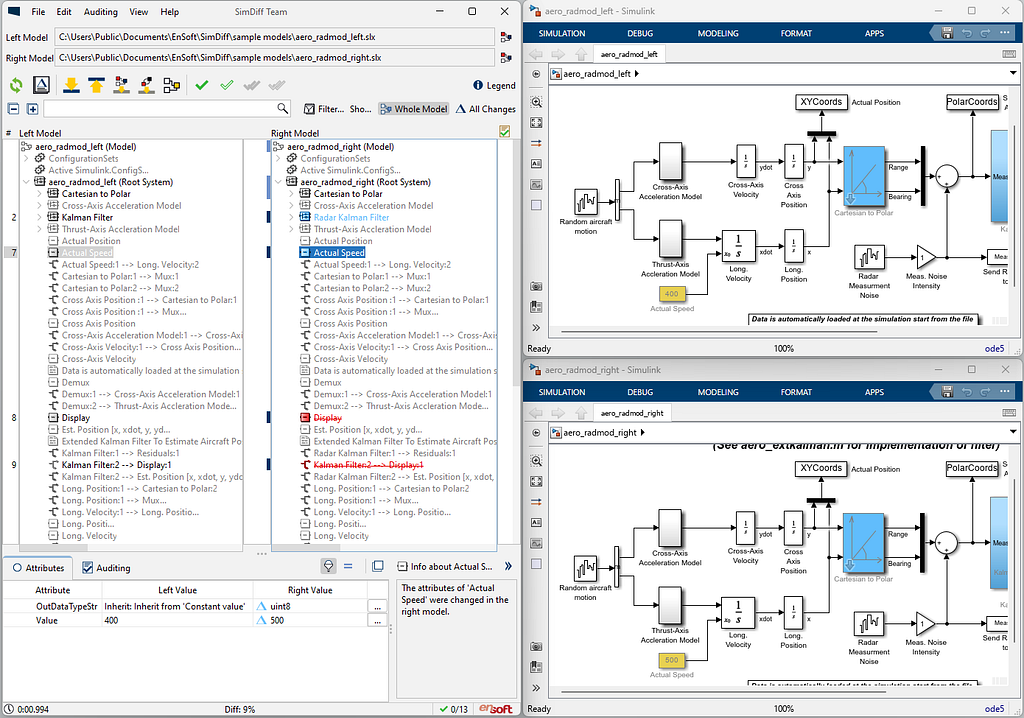
Task: Collapse aero_radmod_left (Root System) node
Action: click(x=26, y=182)
